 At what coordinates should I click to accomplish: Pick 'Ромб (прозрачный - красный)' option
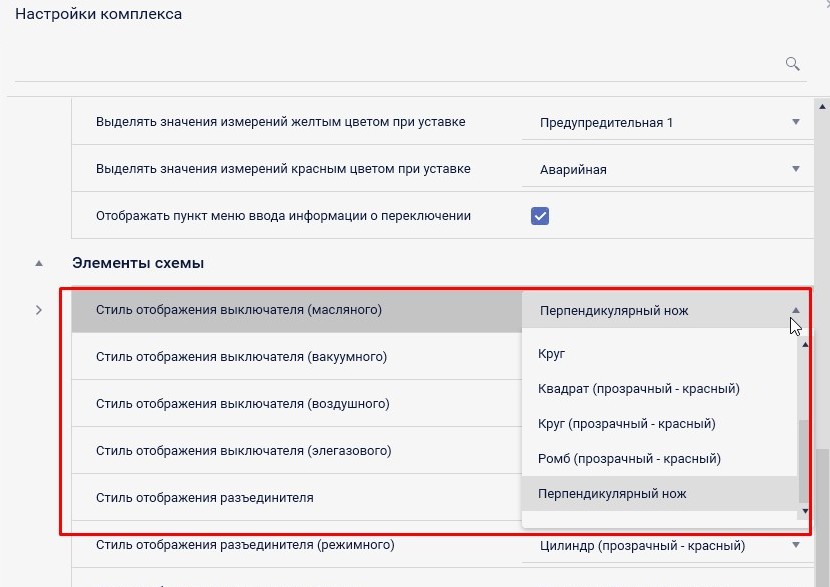[629, 459]
